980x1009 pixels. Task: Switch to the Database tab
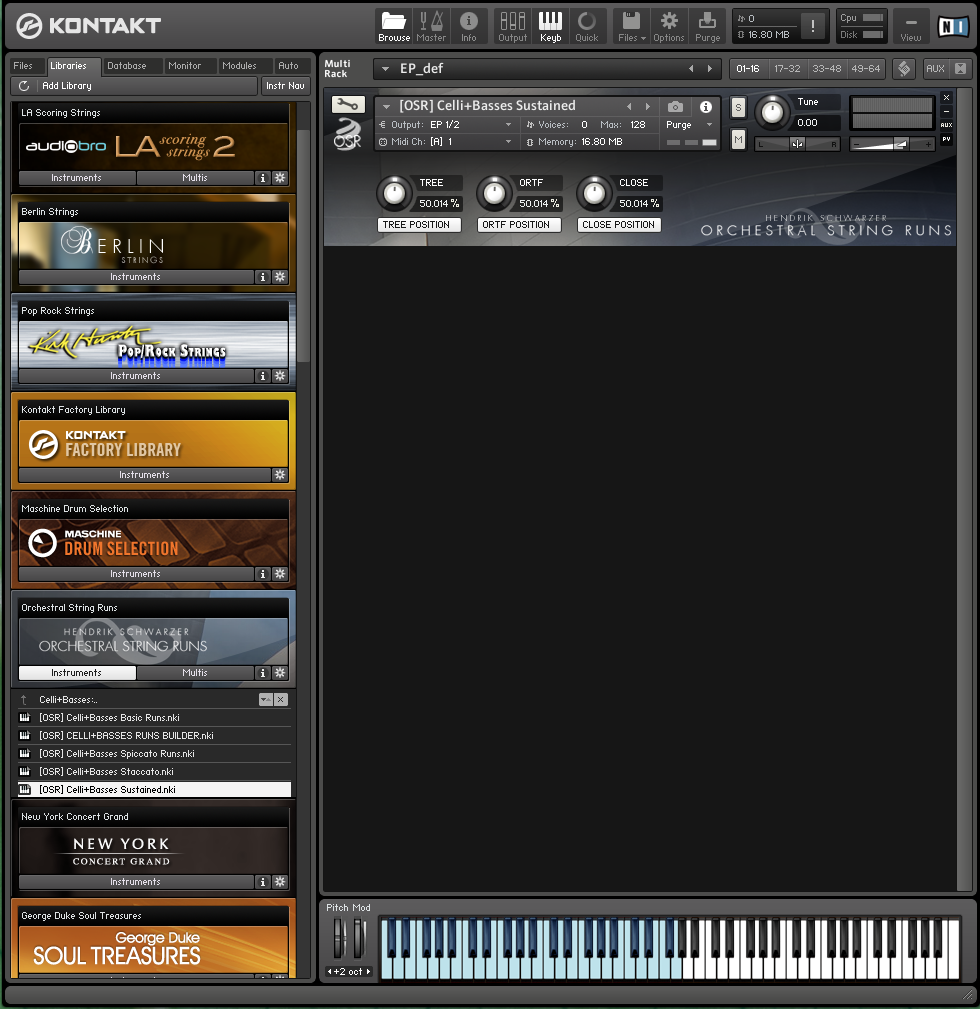click(126, 66)
